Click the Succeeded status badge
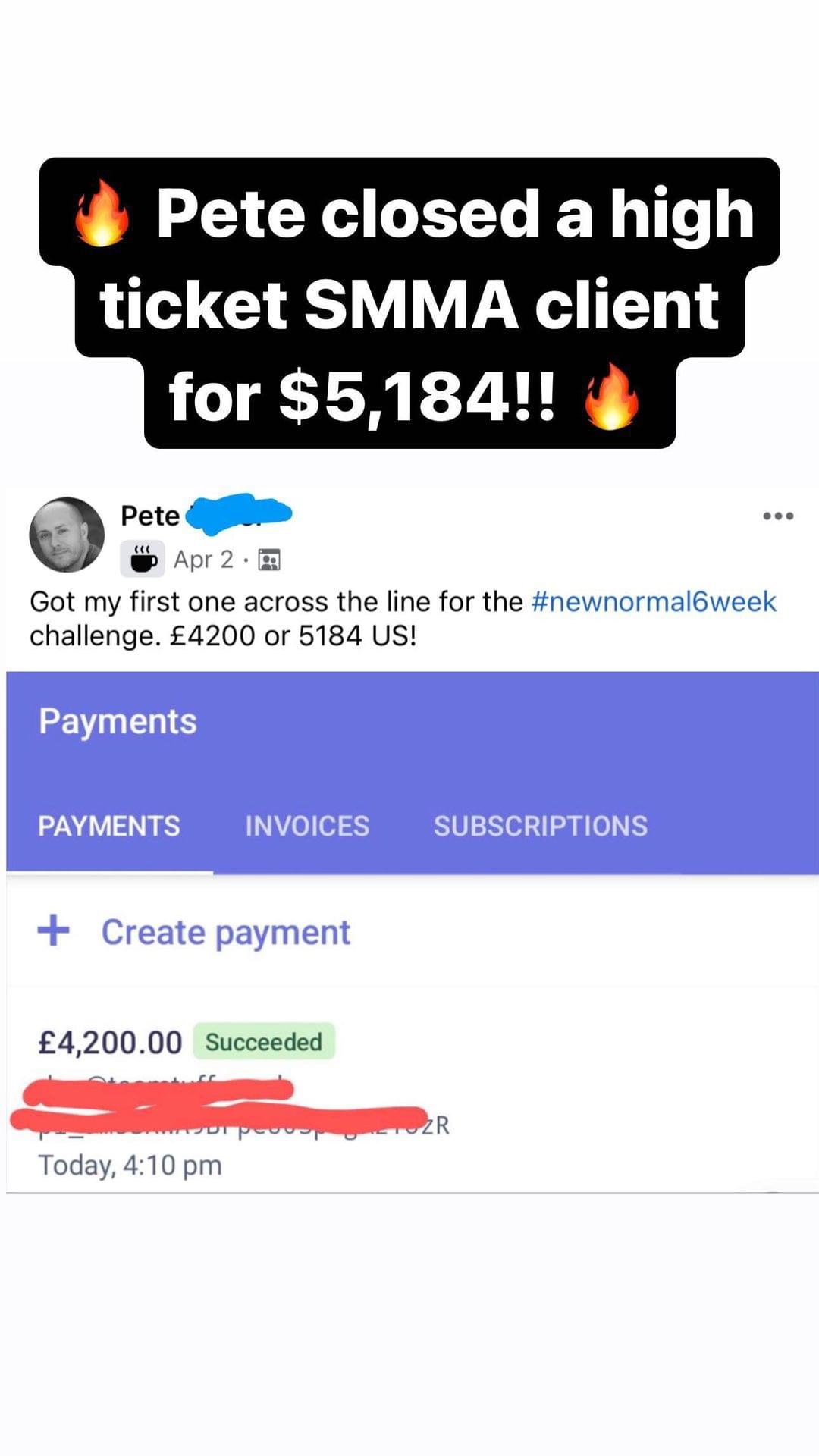Viewport: 819px width, 1456px height. [264, 1042]
